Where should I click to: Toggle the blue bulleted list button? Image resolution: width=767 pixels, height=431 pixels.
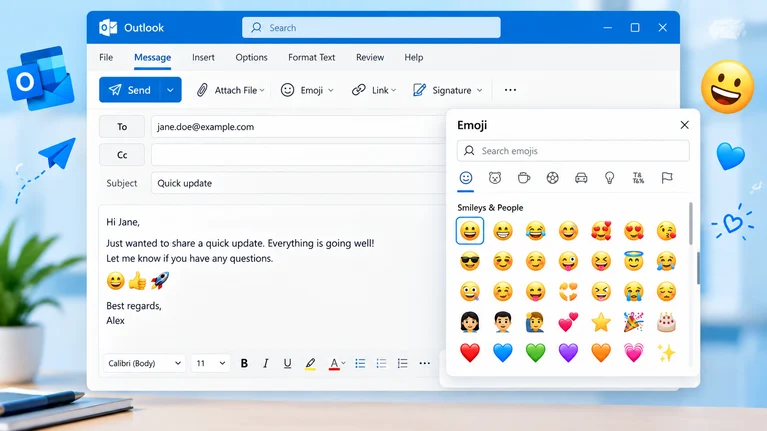click(360, 363)
